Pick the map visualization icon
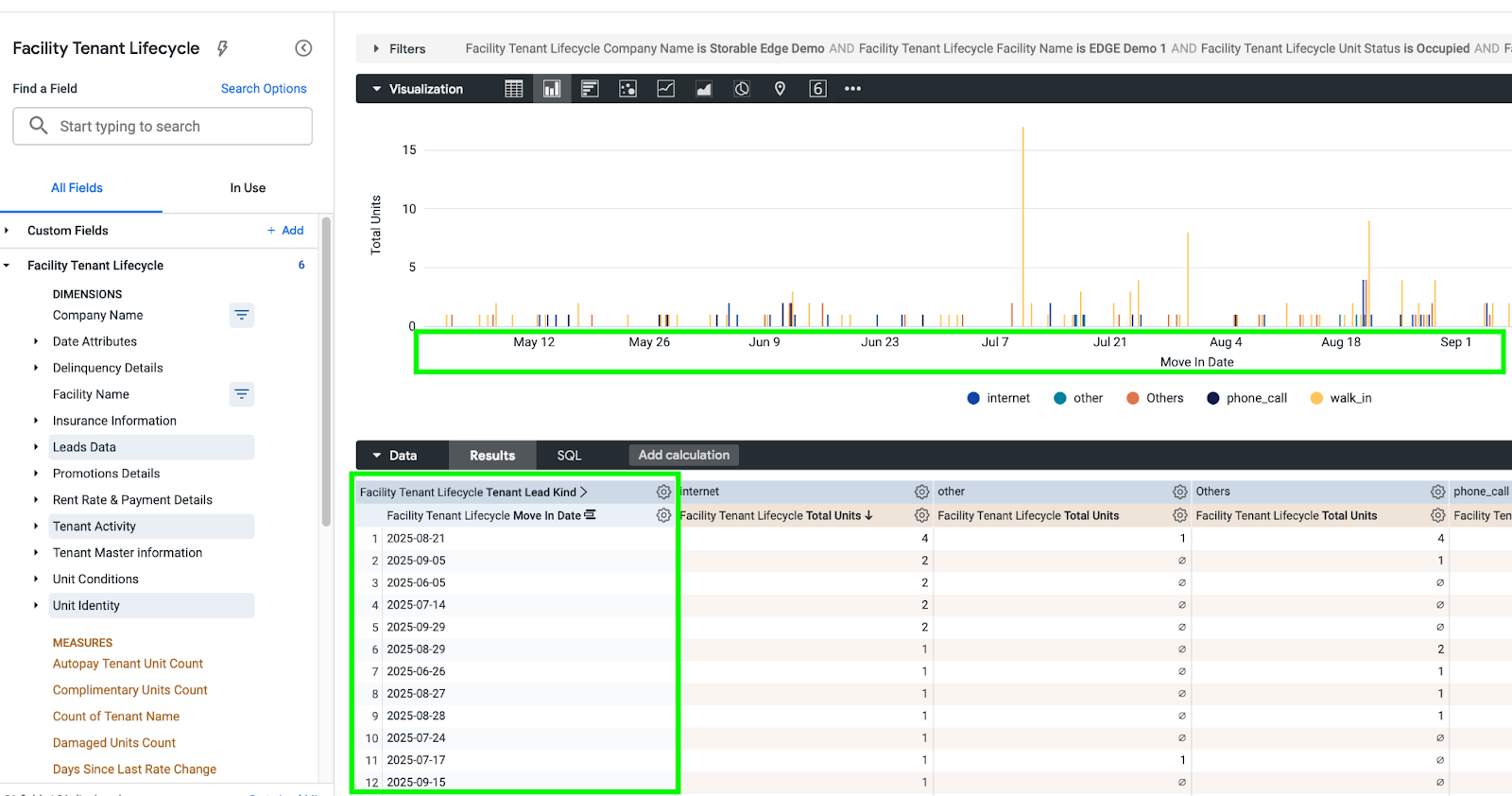Viewport: 1512px width, 796px height. [780, 89]
